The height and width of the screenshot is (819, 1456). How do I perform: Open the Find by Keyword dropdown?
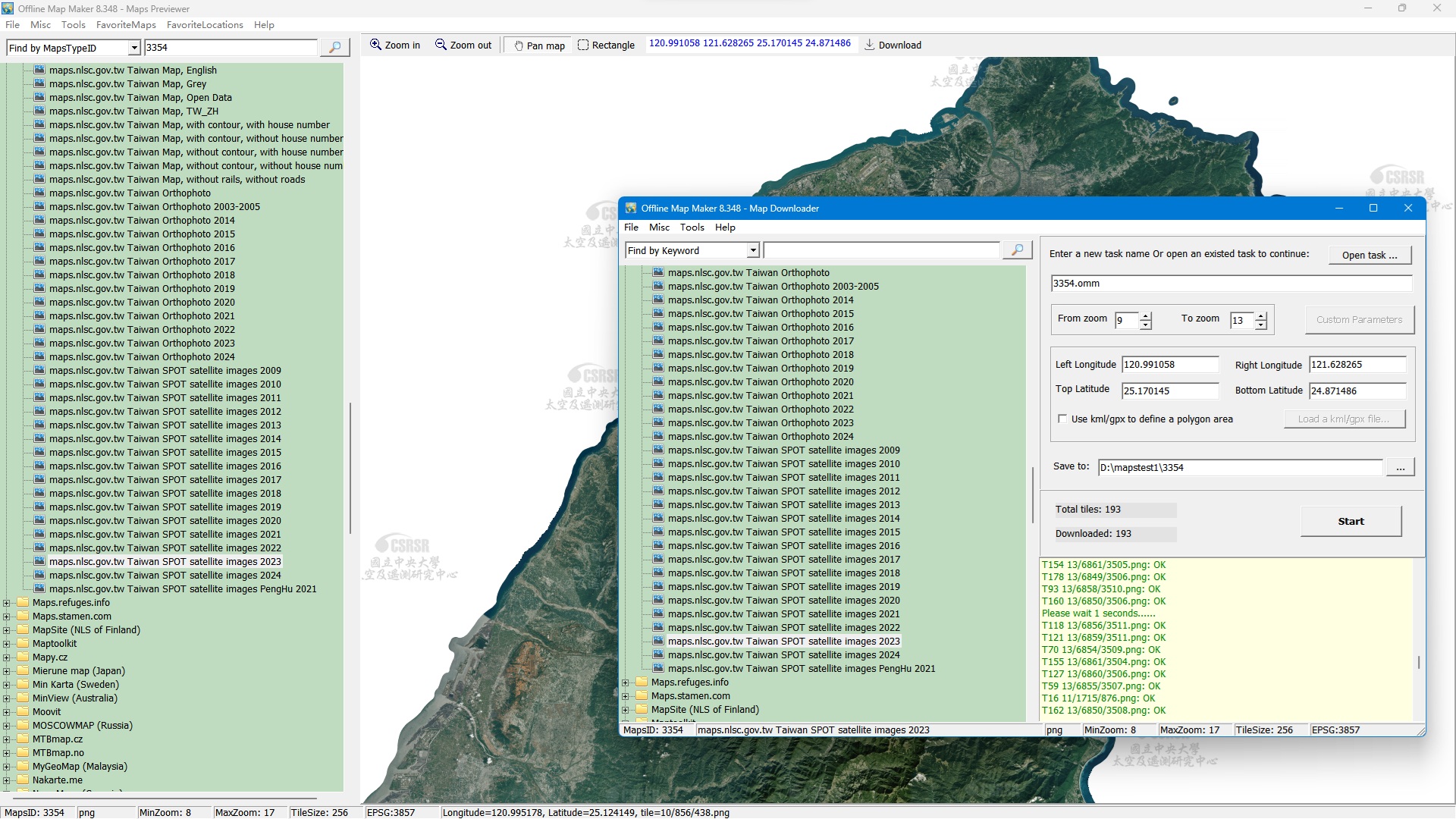(753, 251)
